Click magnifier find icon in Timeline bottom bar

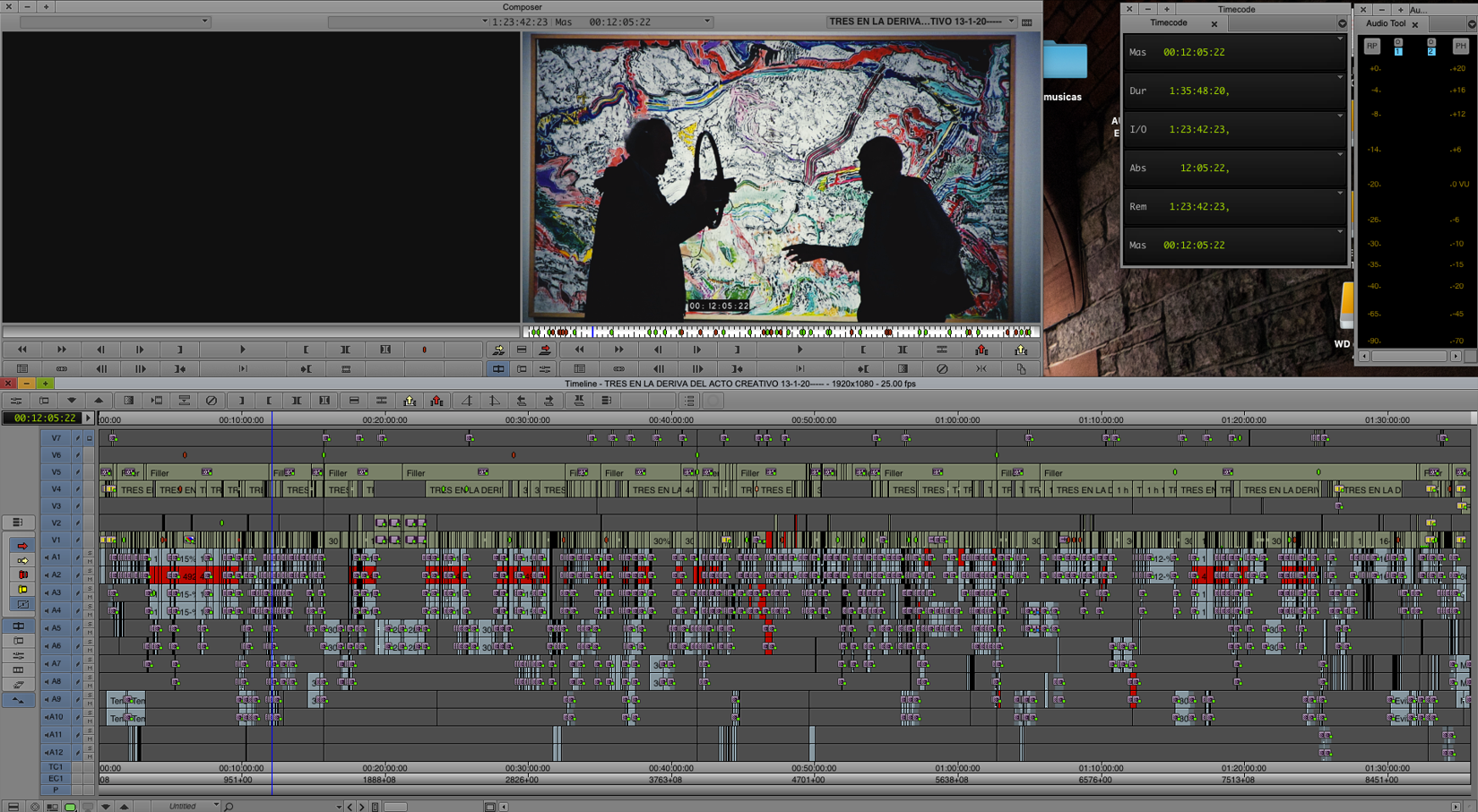(229, 807)
